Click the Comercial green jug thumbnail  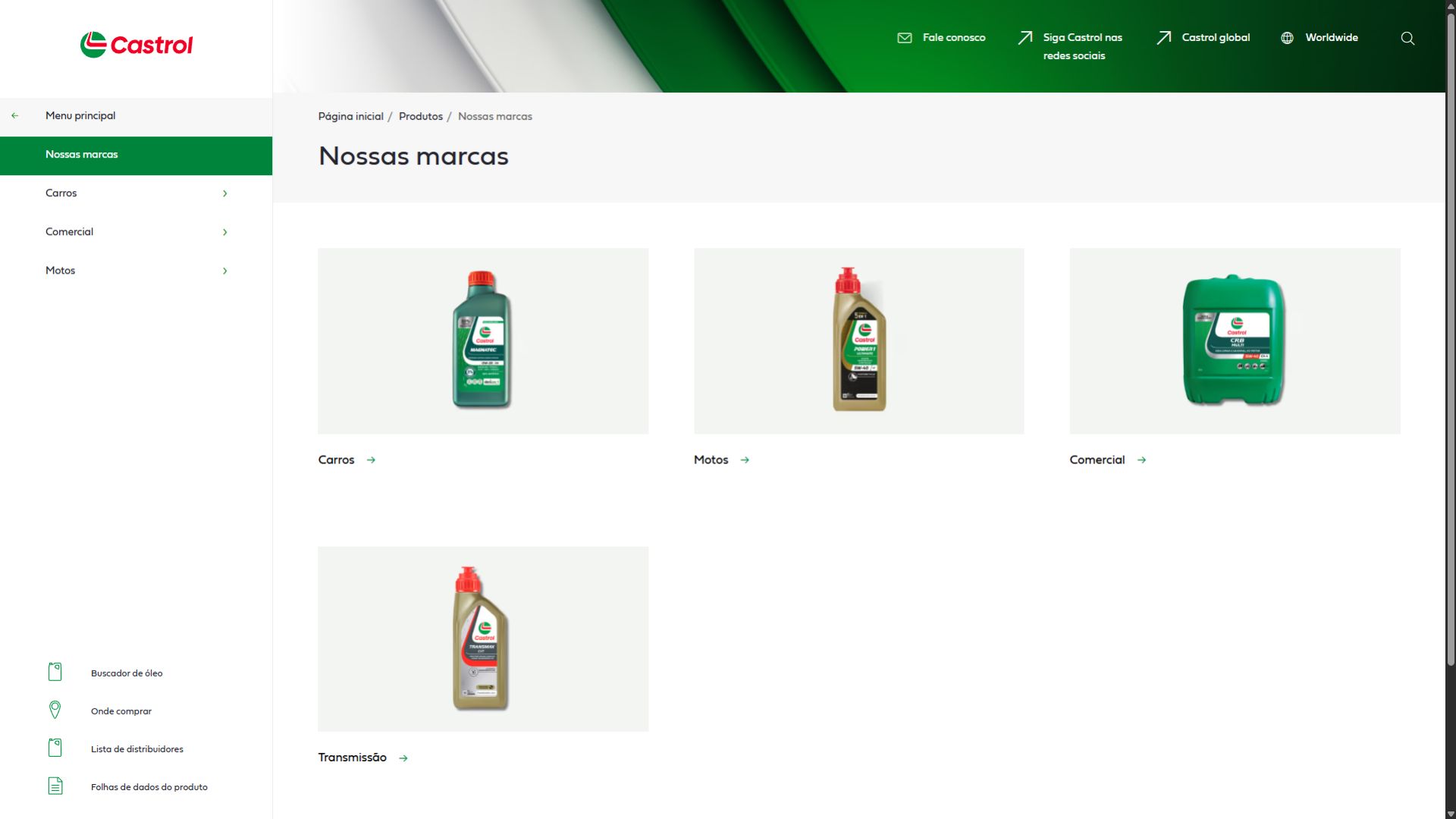1234,341
